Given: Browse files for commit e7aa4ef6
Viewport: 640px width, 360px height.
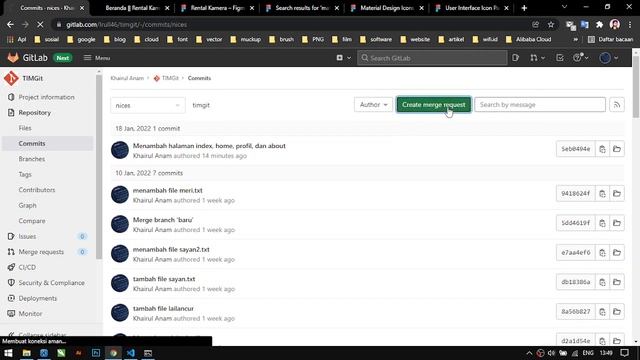Looking at the screenshot, I should click(x=617, y=253).
